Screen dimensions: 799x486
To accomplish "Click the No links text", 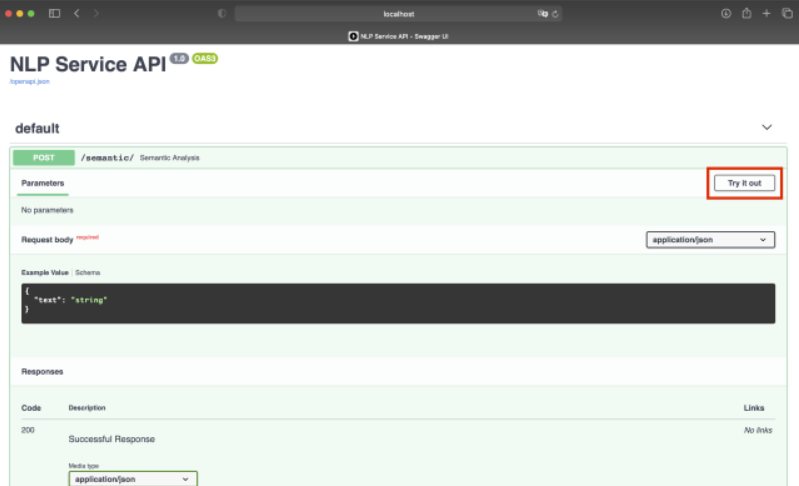I will pos(758,430).
